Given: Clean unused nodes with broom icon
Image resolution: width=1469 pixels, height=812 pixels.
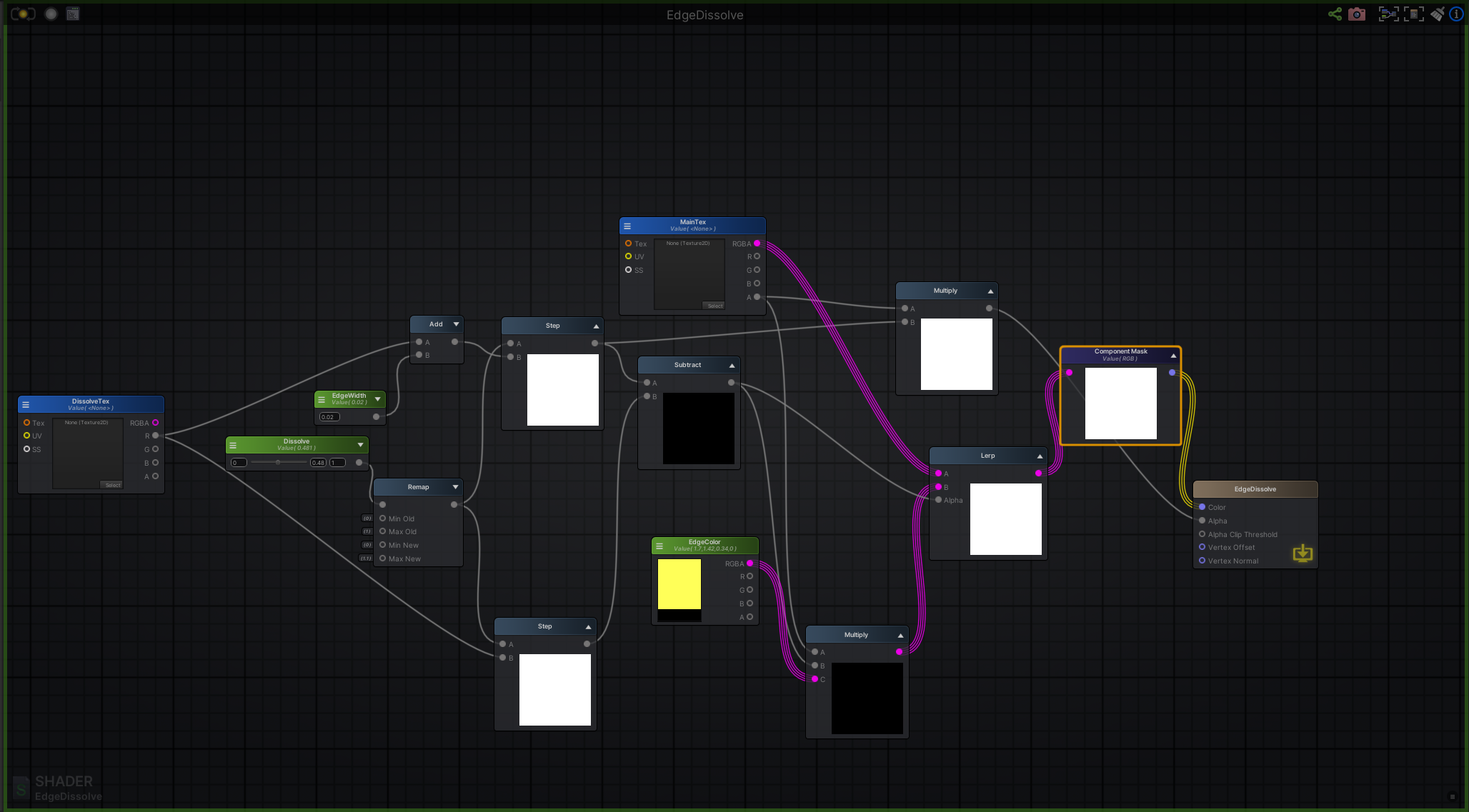Looking at the screenshot, I should [1437, 14].
